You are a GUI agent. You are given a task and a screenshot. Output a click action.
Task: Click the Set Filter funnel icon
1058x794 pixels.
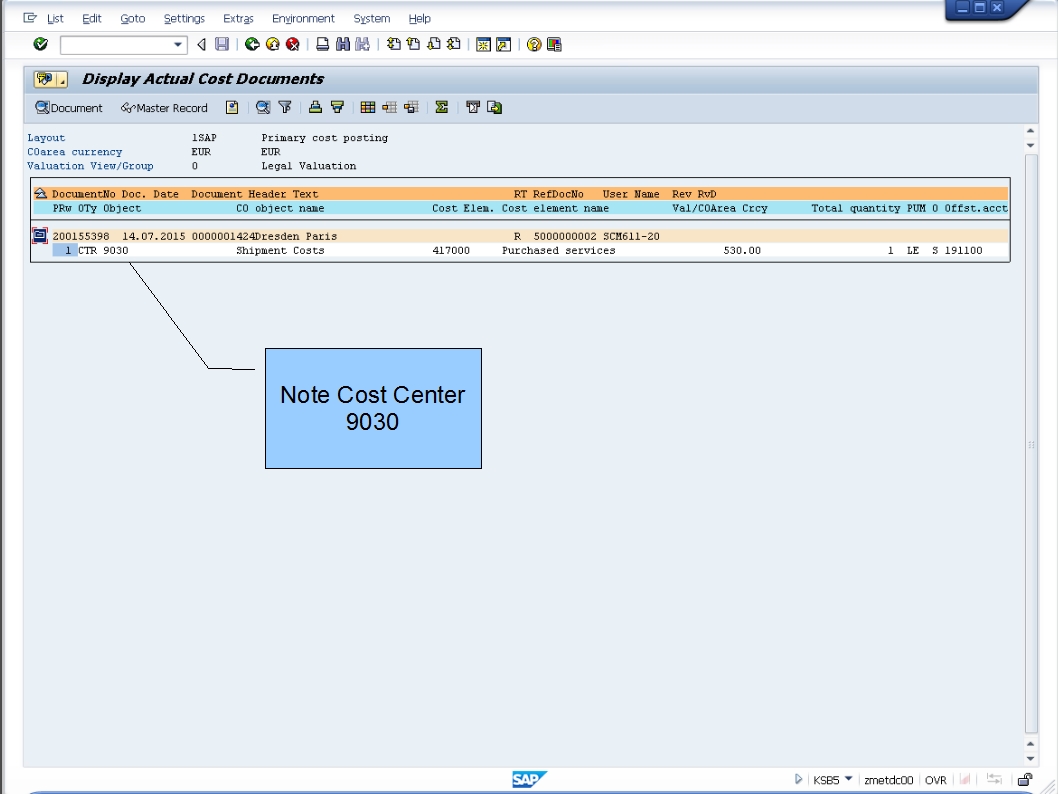click(x=285, y=107)
